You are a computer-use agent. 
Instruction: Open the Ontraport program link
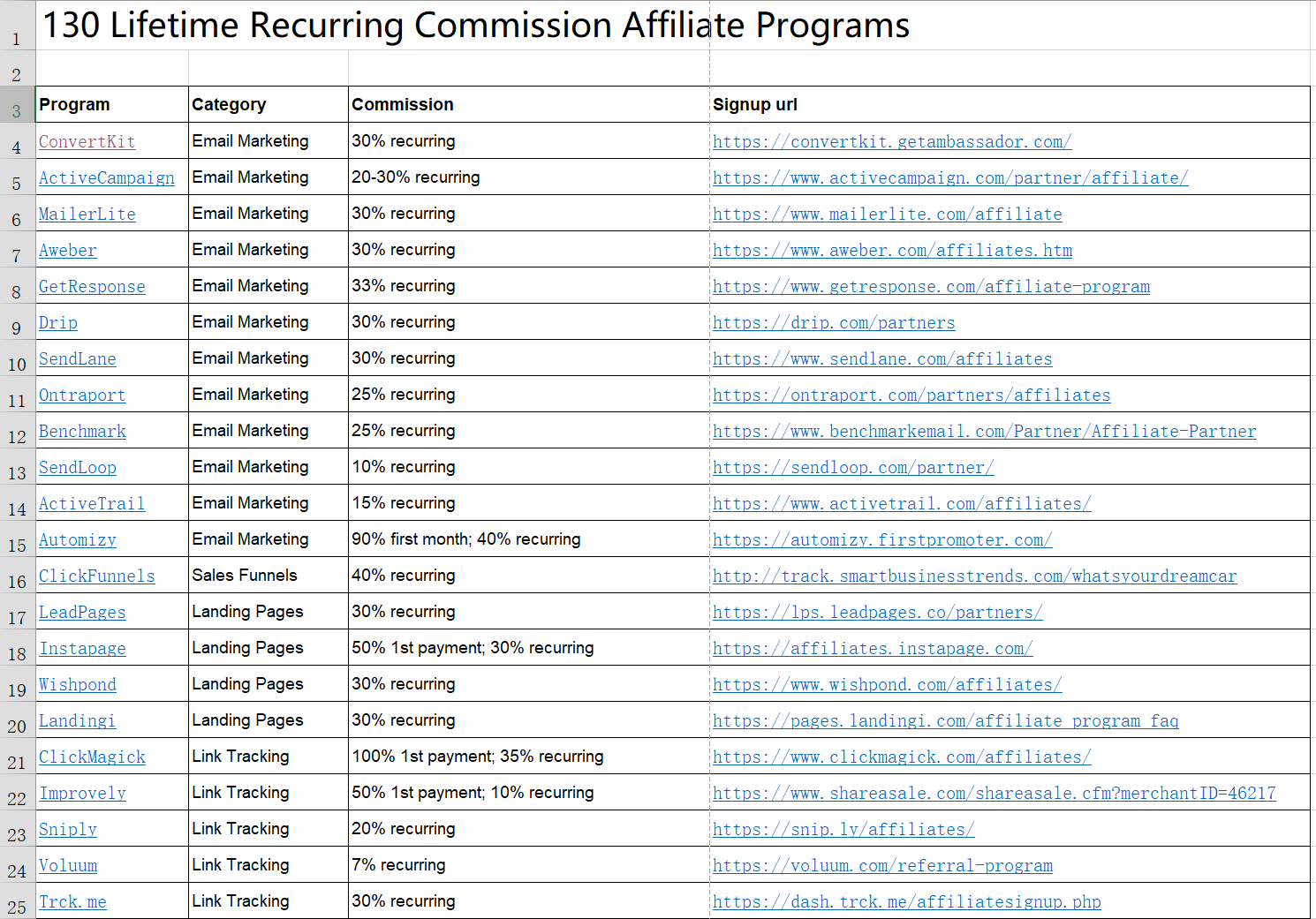pyautogui.click(x=82, y=395)
